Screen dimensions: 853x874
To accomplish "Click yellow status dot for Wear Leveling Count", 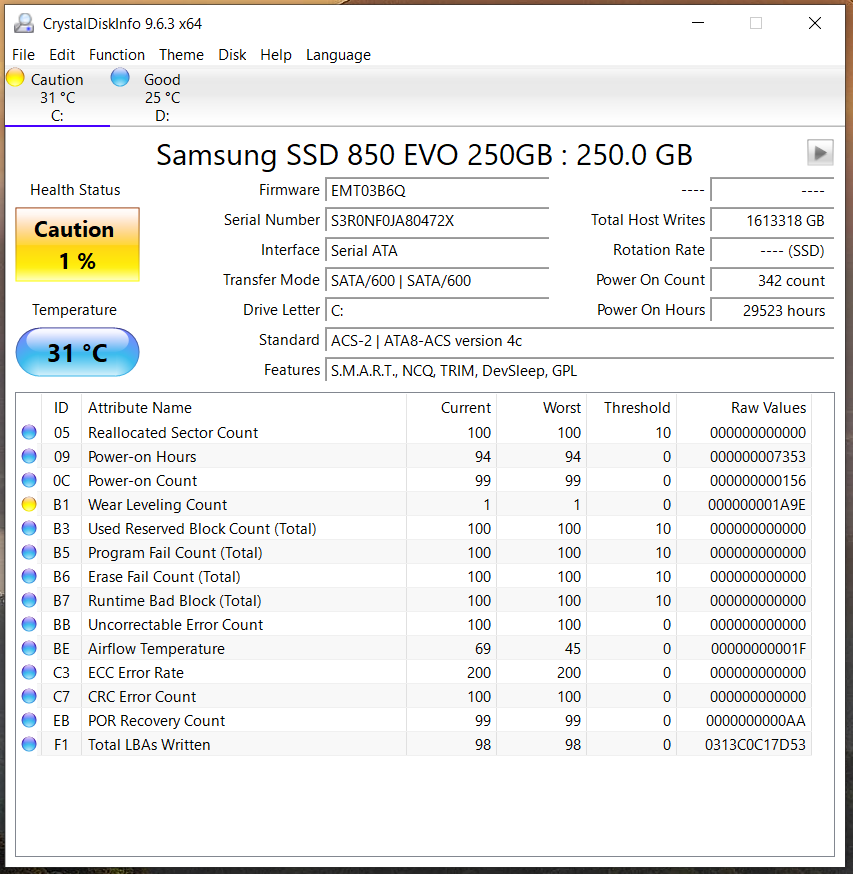I will tap(29, 505).
